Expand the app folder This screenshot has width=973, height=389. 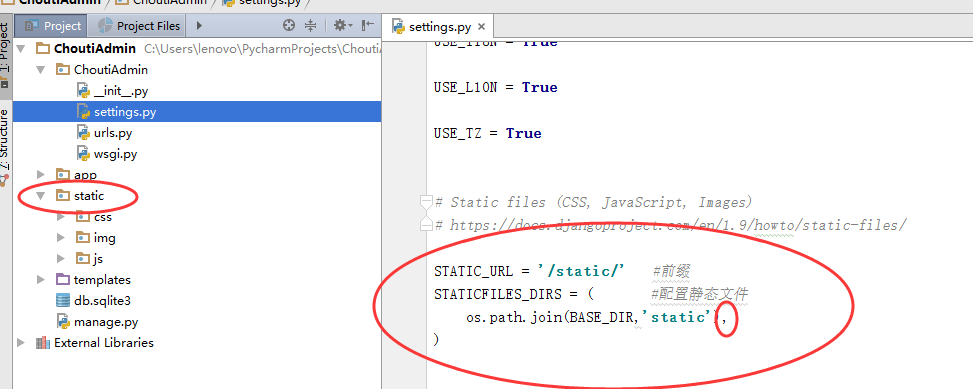tap(41, 174)
